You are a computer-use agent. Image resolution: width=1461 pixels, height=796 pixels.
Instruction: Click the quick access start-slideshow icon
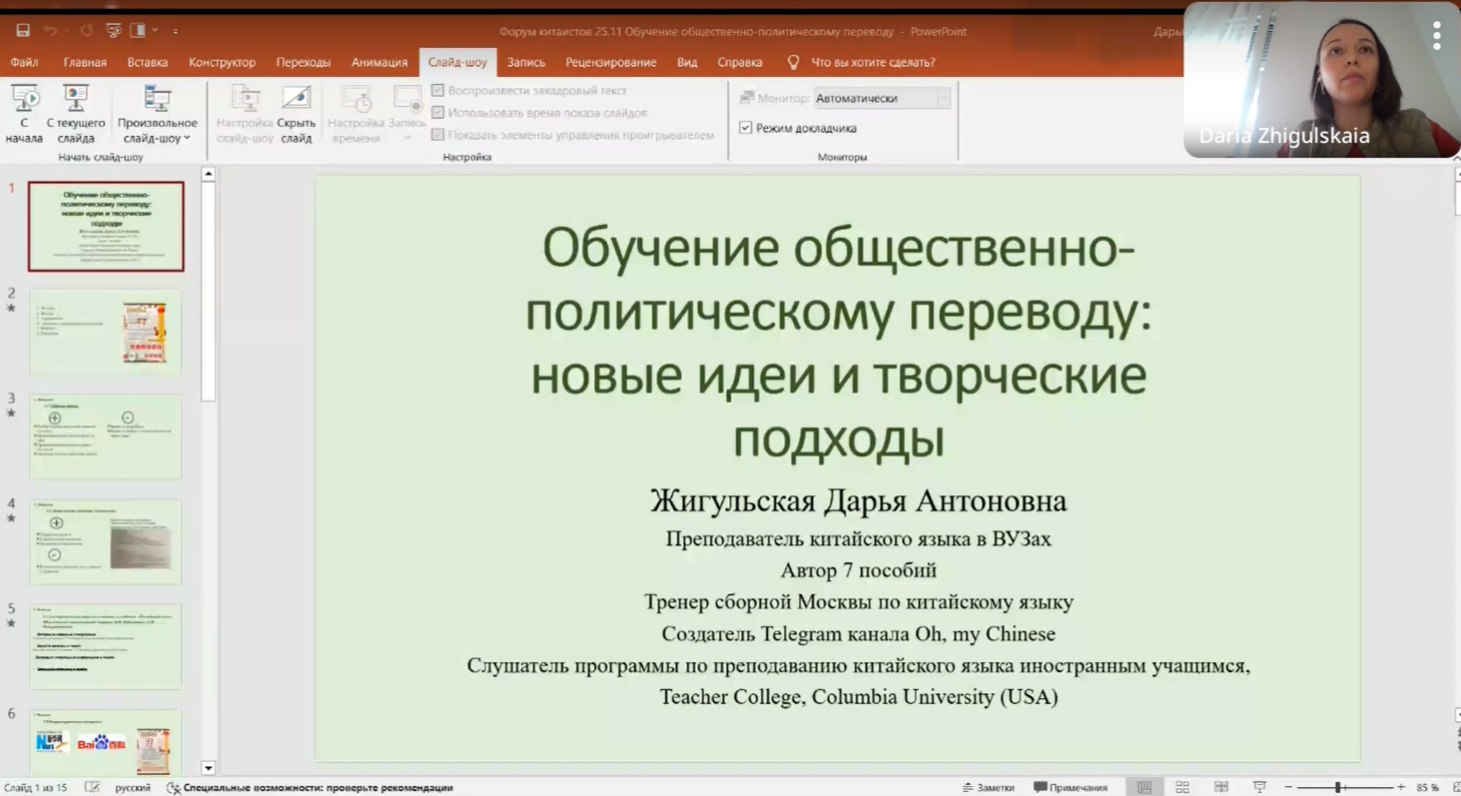tap(113, 31)
